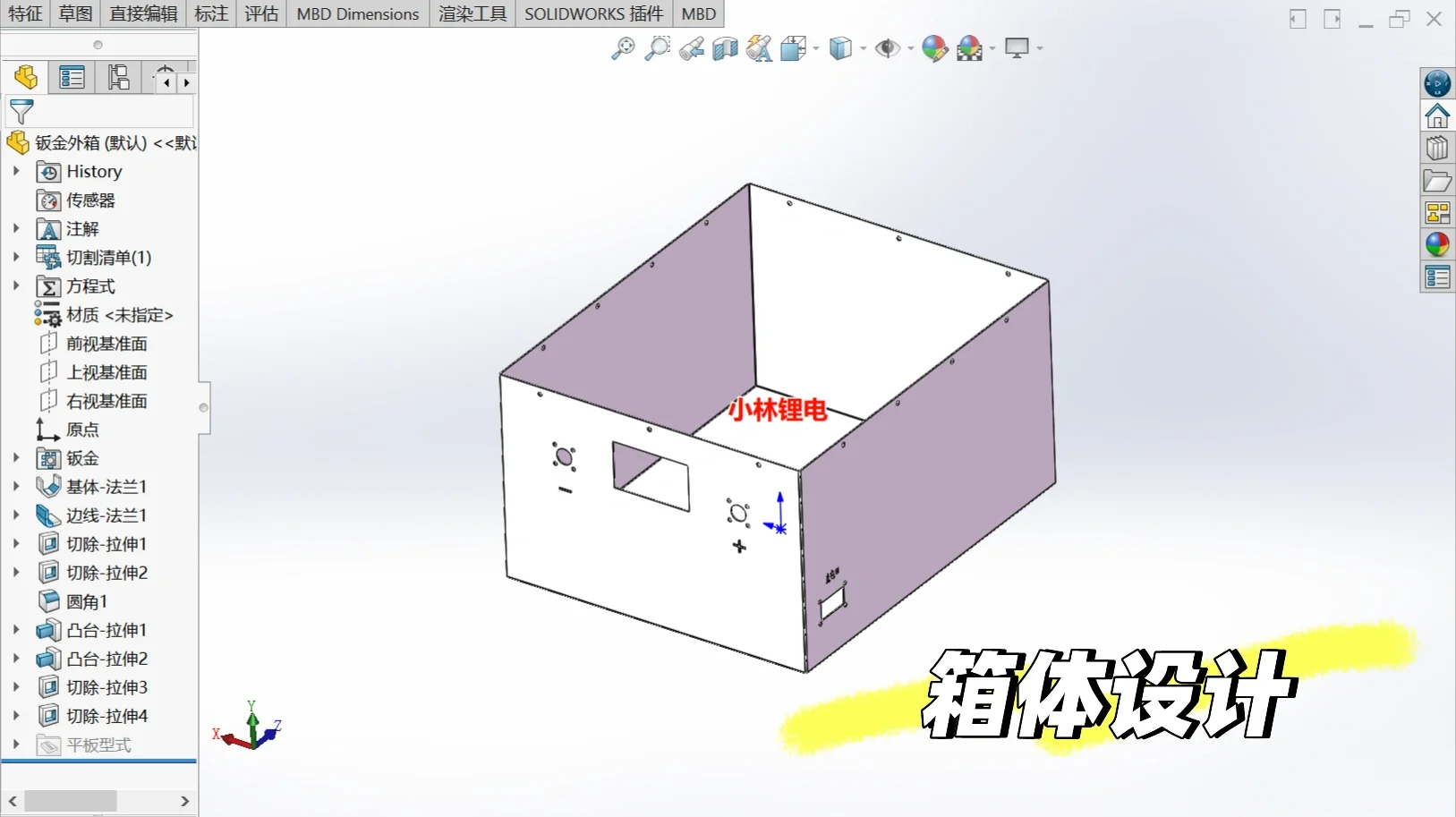
Task: Switch to the ConfigurationManager tab
Action: point(118,78)
